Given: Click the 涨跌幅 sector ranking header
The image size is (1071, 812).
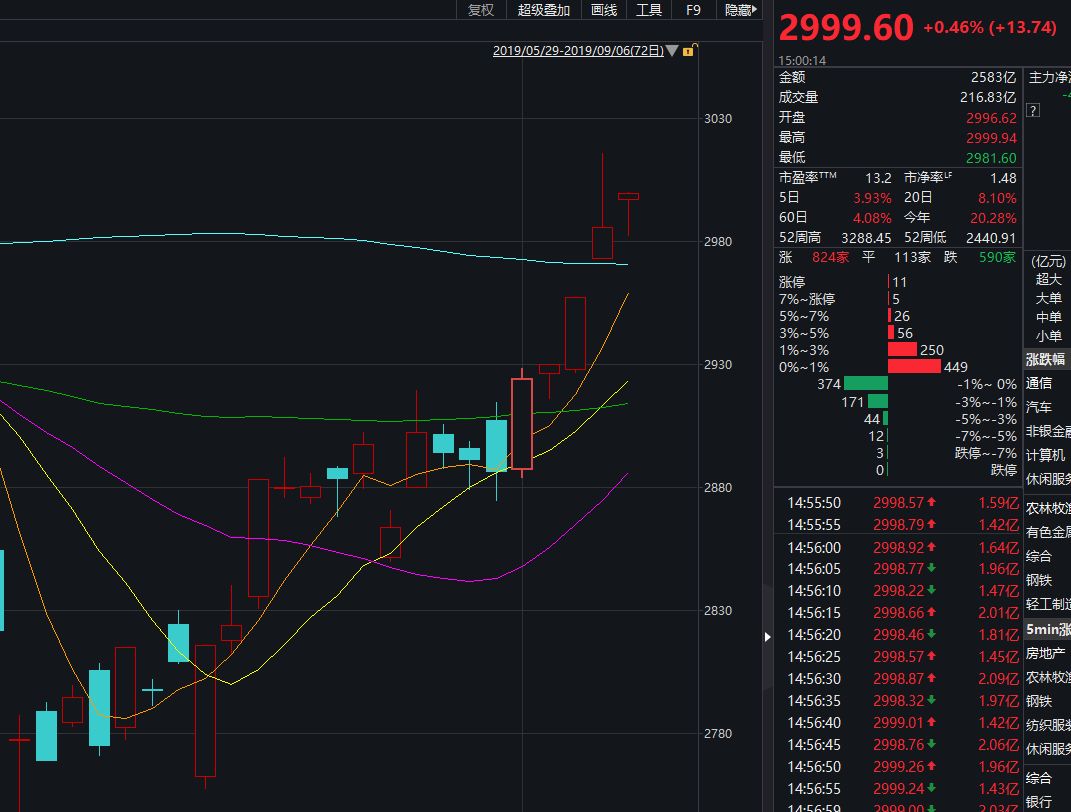Looking at the screenshot, I should click(1046, 359).
